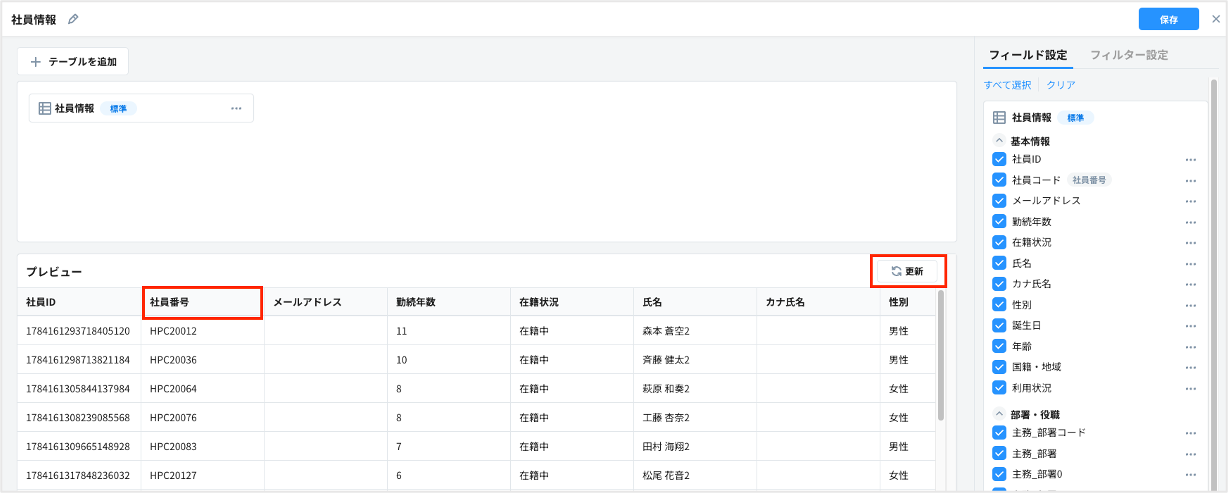Uncheck the 社員ID field checkbox
This screenshot has width=1228, height=494.
click(x=999, y=159)
